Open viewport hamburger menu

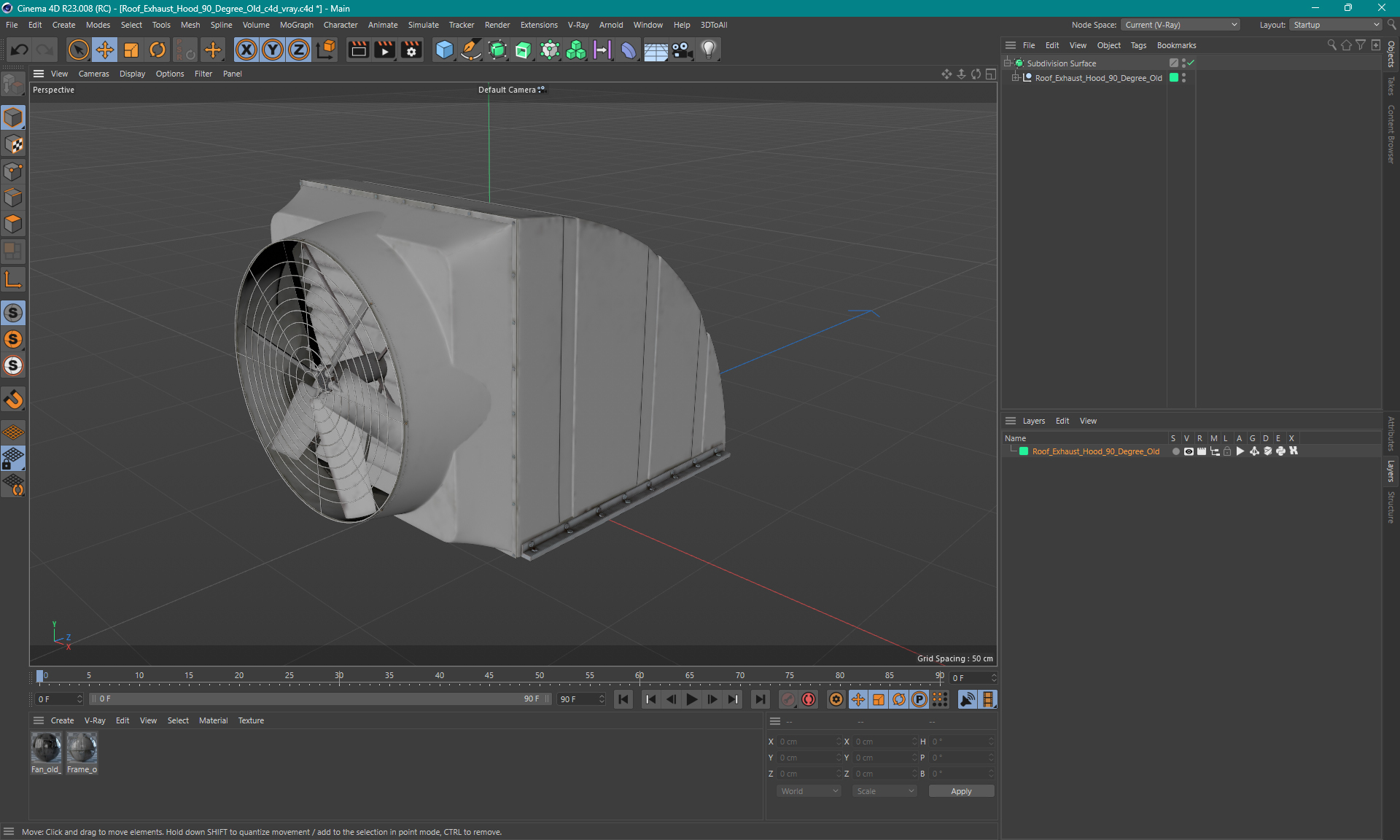(39, 74)
